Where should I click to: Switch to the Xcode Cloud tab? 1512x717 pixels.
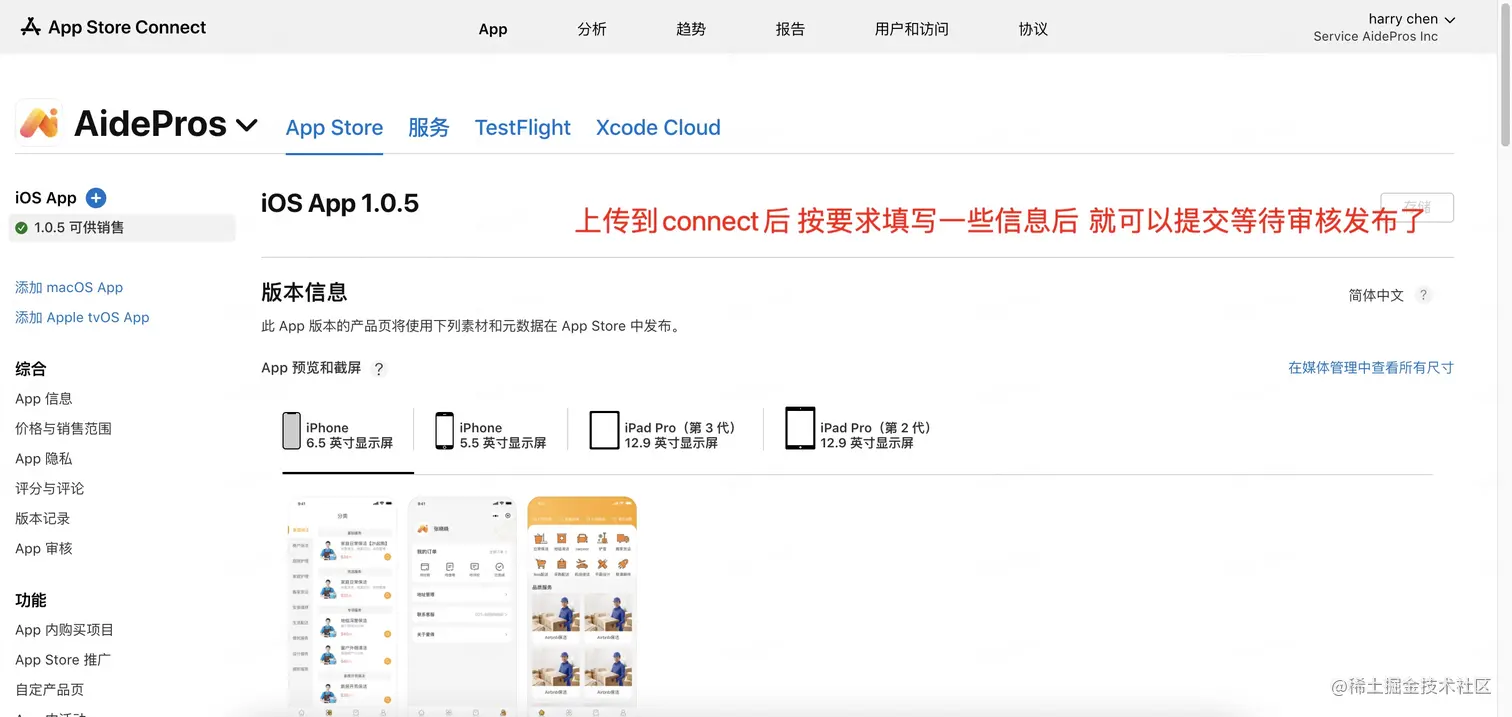click(658, 128)
